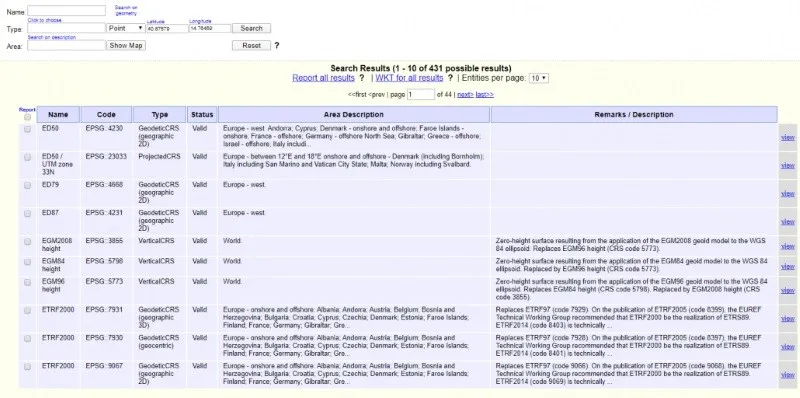
Task: View details for ED79
Action: click(x=787, y=193)
